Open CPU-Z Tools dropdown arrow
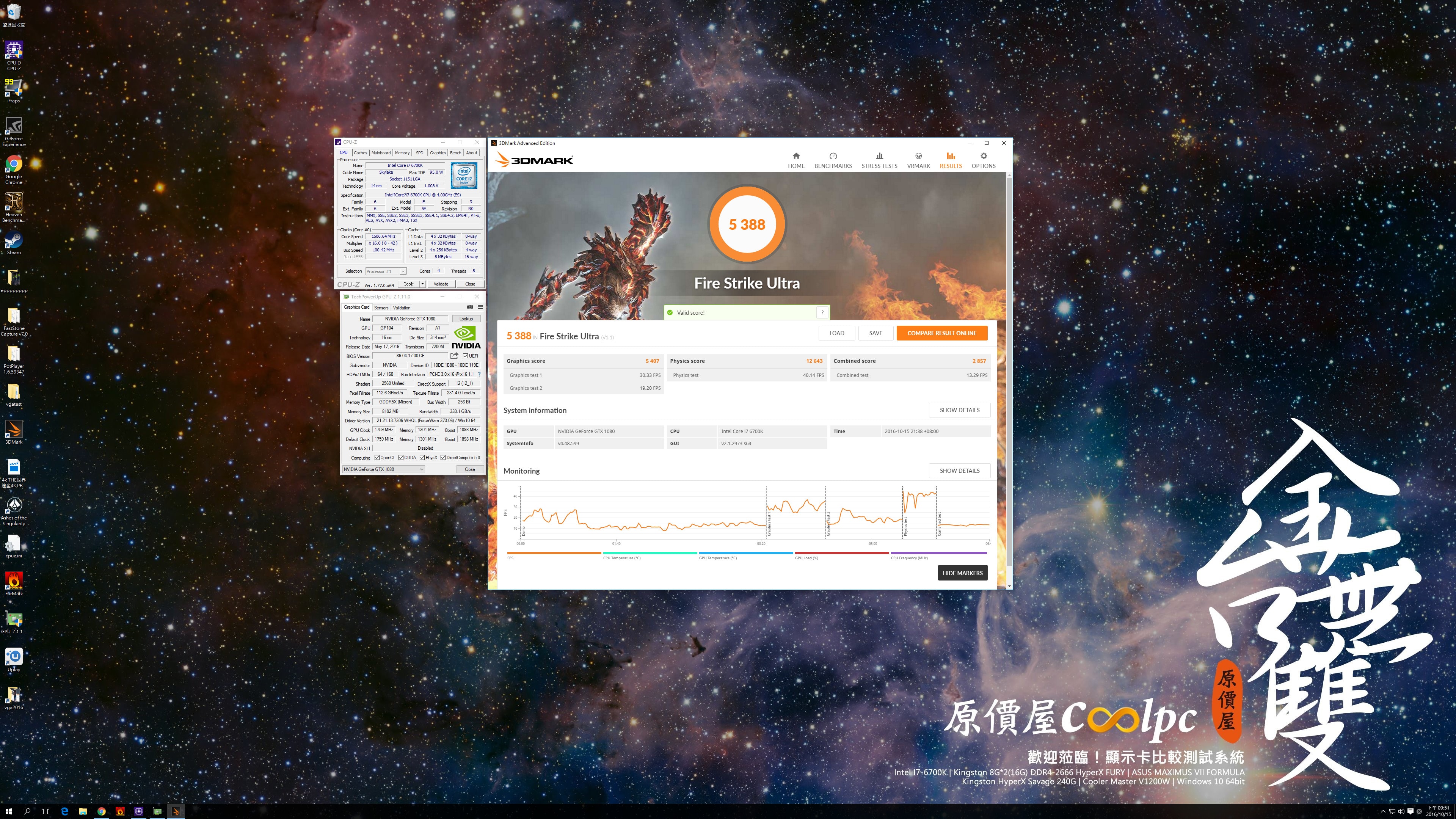 click(422, 284)
